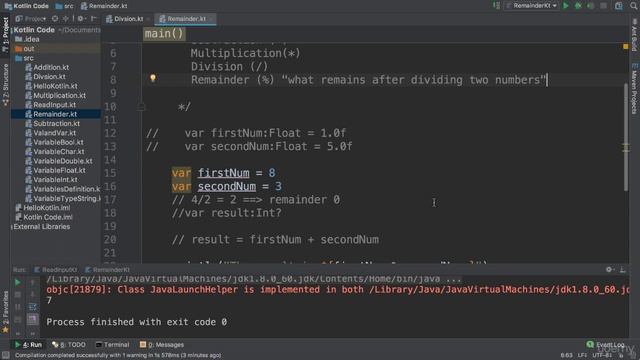The height and width of the screenshot is (360, 640).
Task: Toggle the Structure tool window stripe
Action: click(5, 84)
